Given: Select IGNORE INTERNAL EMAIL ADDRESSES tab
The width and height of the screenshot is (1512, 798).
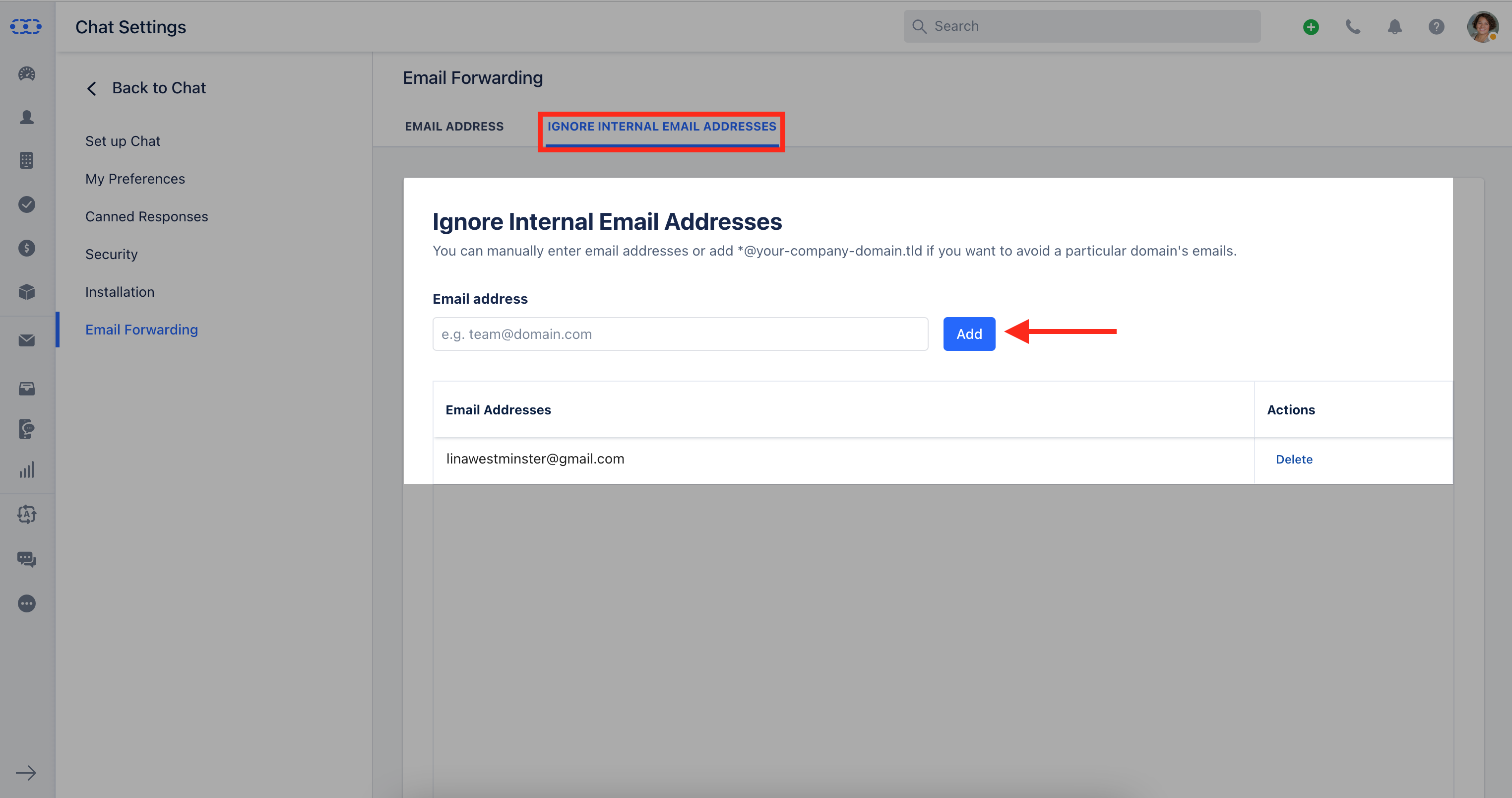Looking at the screenshot, I should click(662, 126).
